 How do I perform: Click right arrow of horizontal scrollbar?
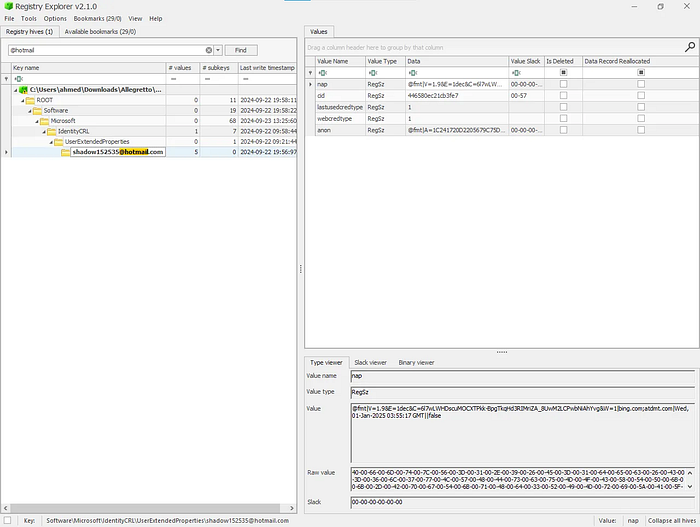coord(292,508)
